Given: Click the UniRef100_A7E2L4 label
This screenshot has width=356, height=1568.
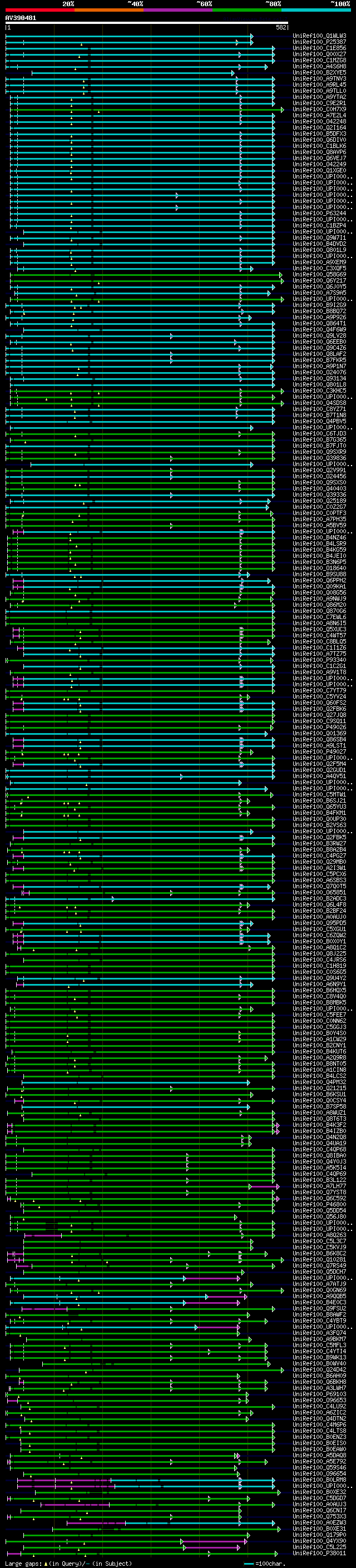Looking at the screenshot, I should [319, 116].
